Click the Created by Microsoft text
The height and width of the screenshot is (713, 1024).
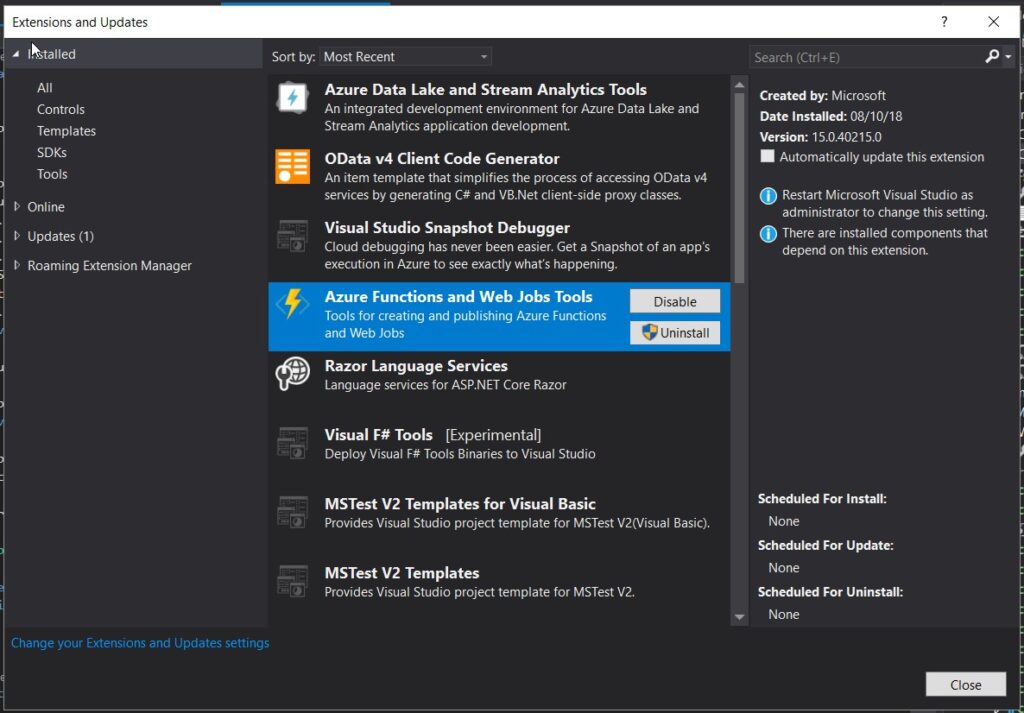822,95
